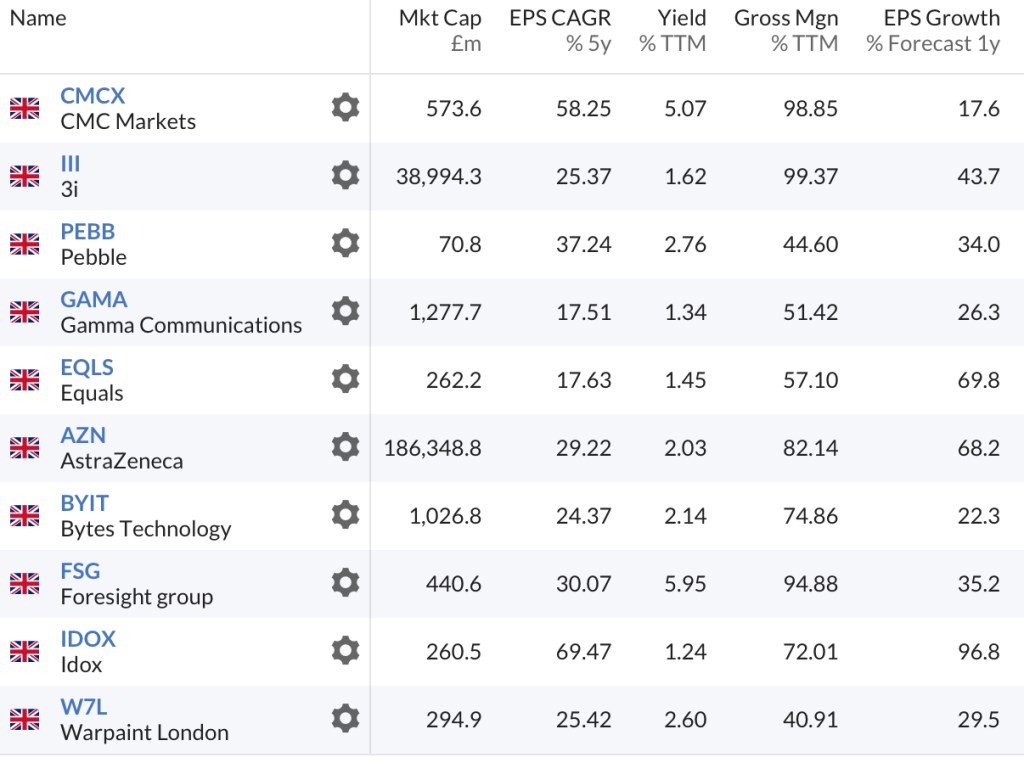Viewport: 1024px width, 763px height.
Task: Follow the IDOX ticker link
Action: [x=88, y=639]
